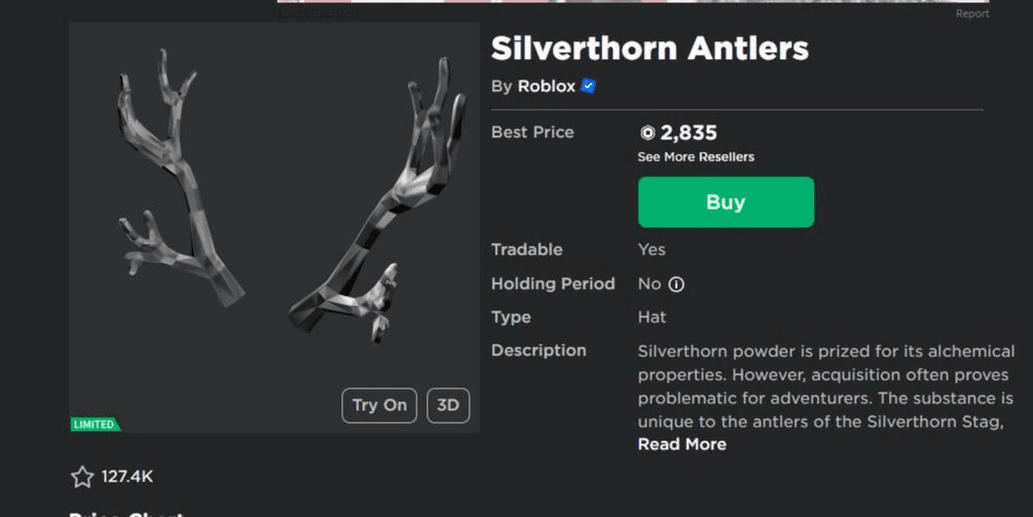Click the Silverthorn powder description text
The width and height of the screenshot is (1033, 517).
[826, 386]
